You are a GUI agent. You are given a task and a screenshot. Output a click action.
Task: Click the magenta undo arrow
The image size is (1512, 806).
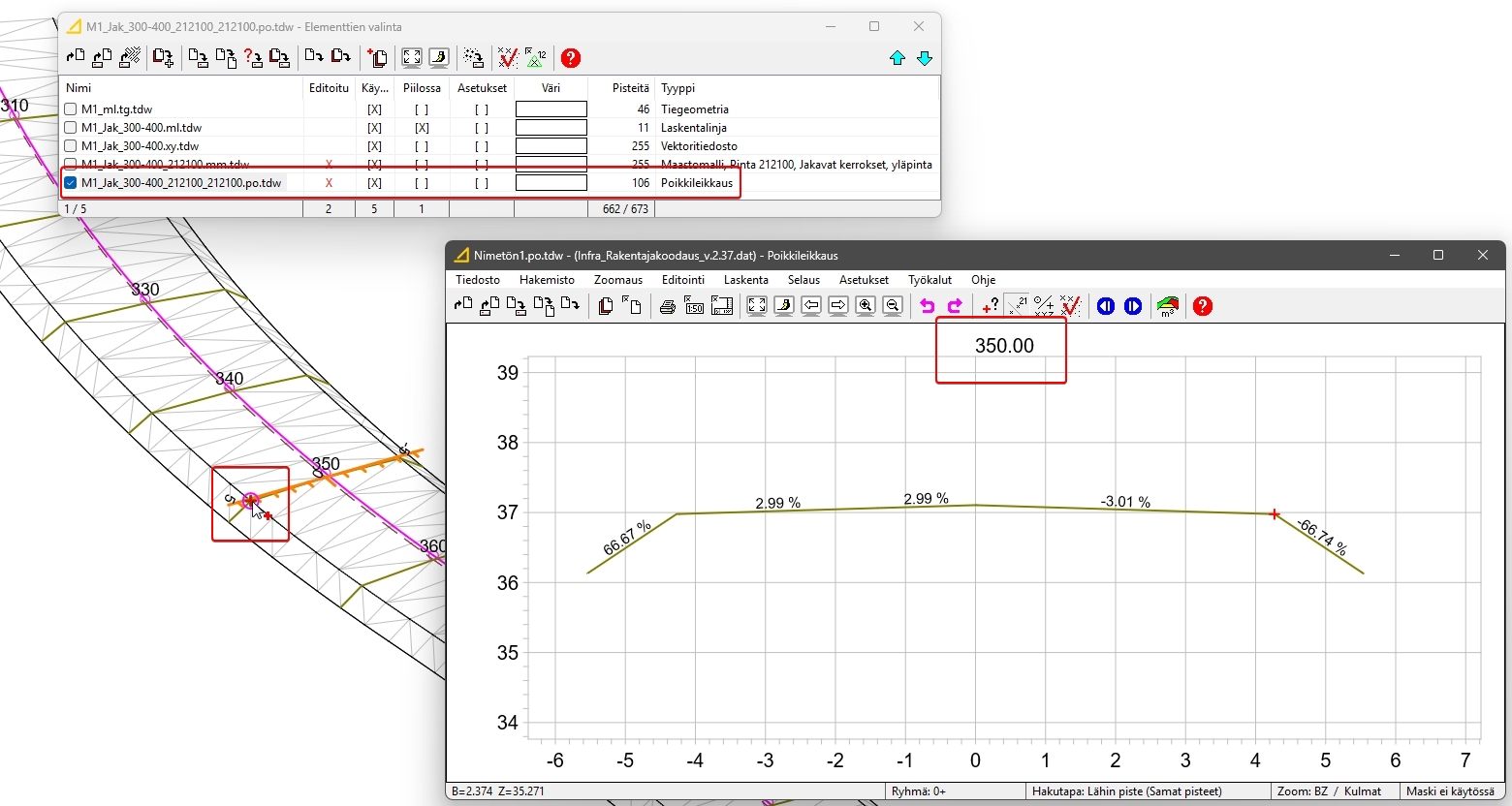click(x=928, y=306)
